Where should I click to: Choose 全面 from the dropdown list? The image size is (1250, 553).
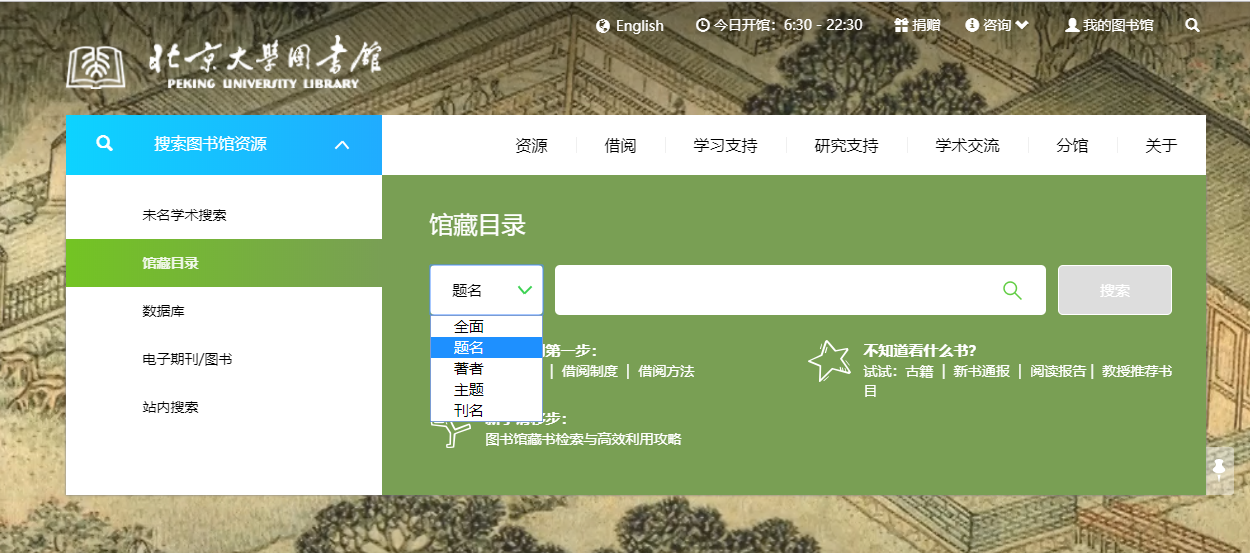[486, 326]
